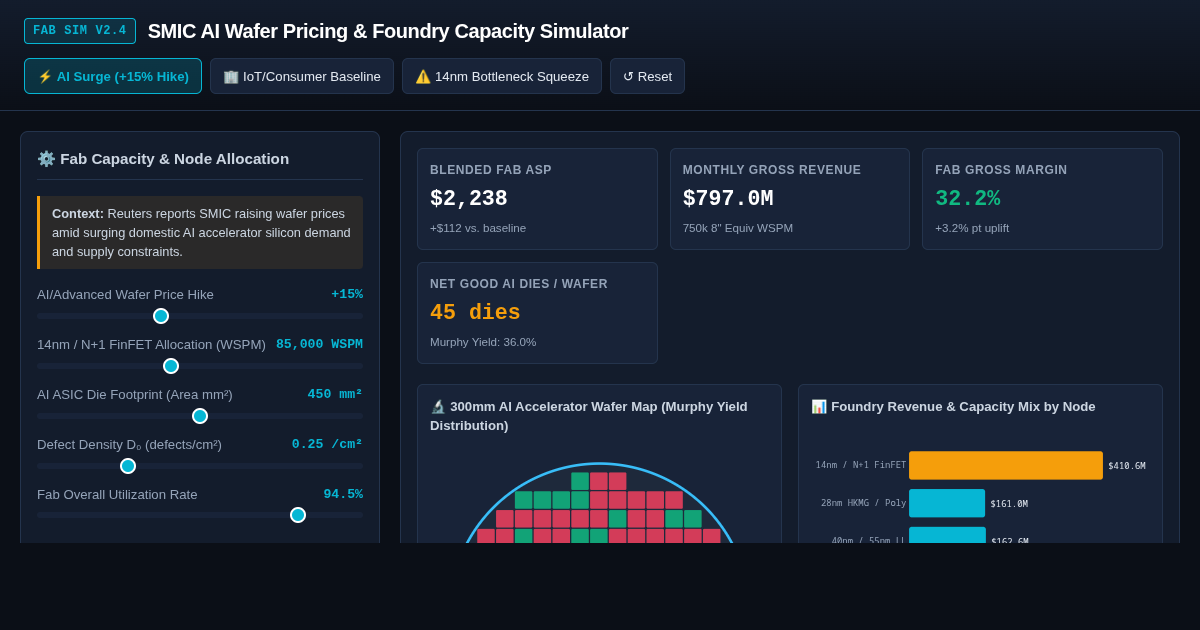This screenshot has height=630, width=1200.
Task: Adjust the Defect Density D₀ slider
Action: point(200,466)
